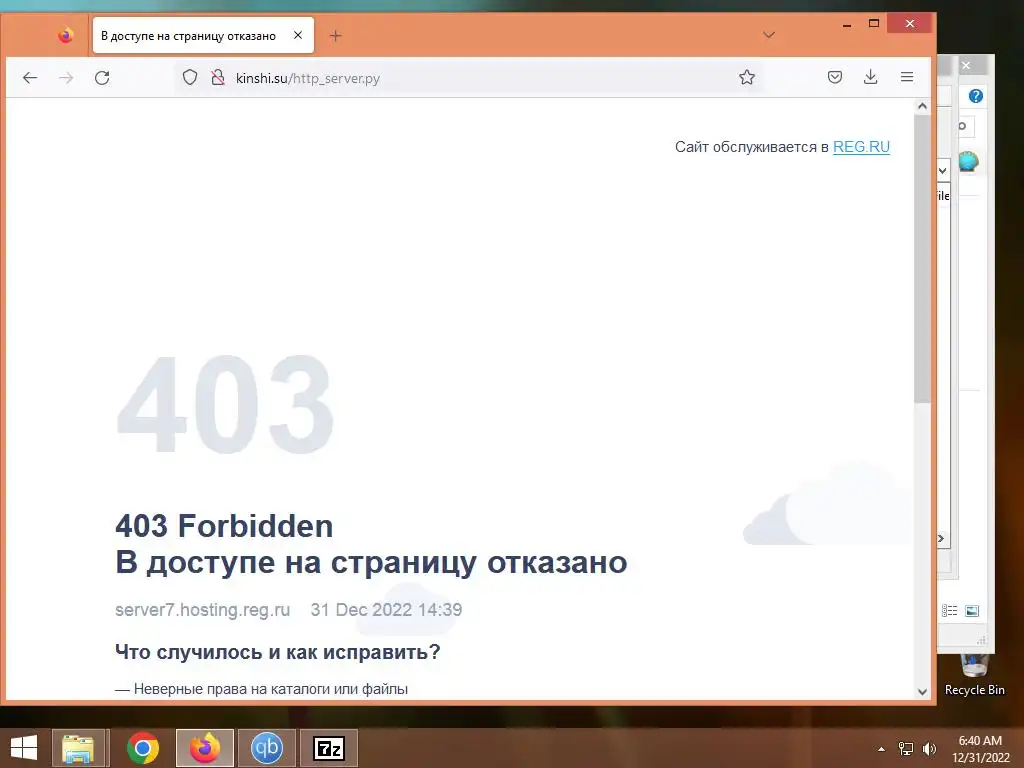Click the network tray icon
The image size is (1024, 768).
click(906, 749)
